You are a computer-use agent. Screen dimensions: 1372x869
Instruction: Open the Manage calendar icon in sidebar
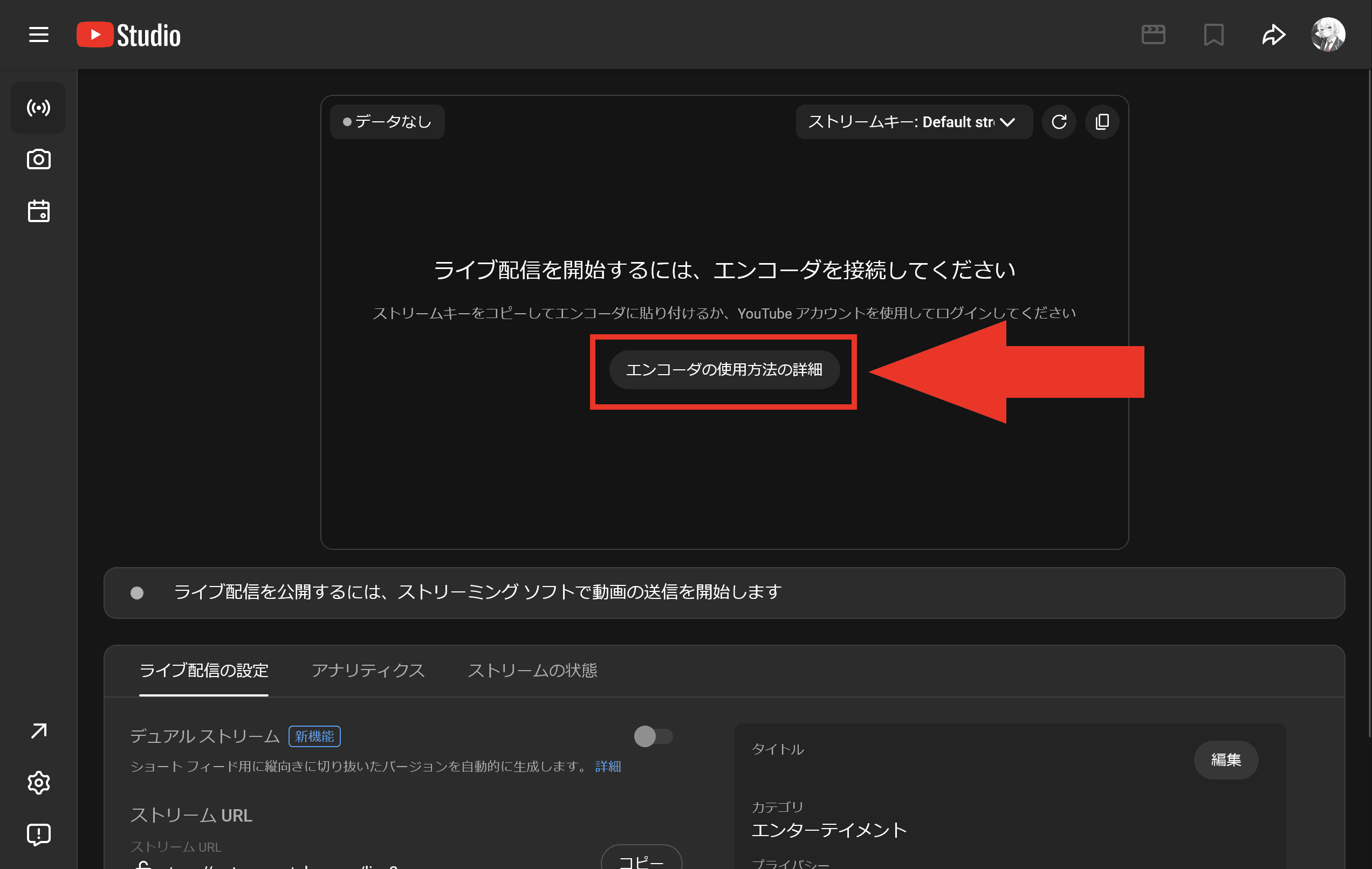tap(39, 211)
